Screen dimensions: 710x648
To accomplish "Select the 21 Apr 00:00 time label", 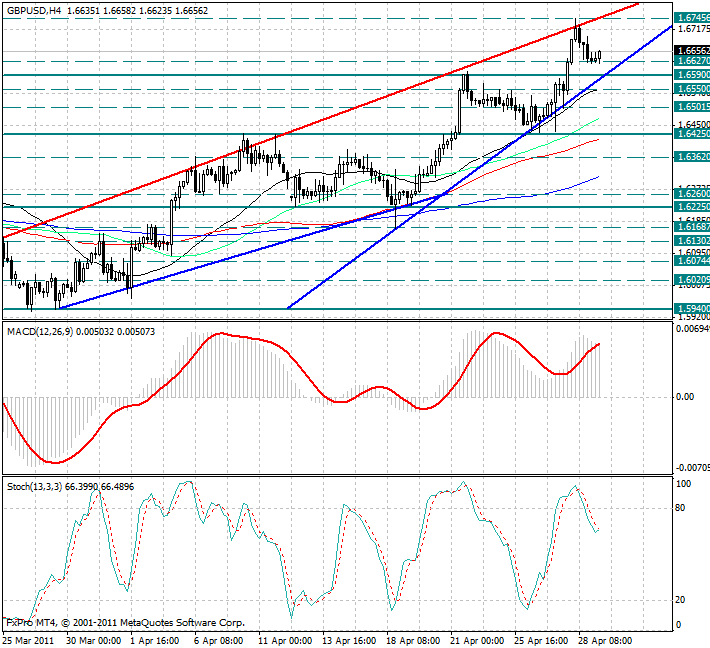I will (477, 641).
